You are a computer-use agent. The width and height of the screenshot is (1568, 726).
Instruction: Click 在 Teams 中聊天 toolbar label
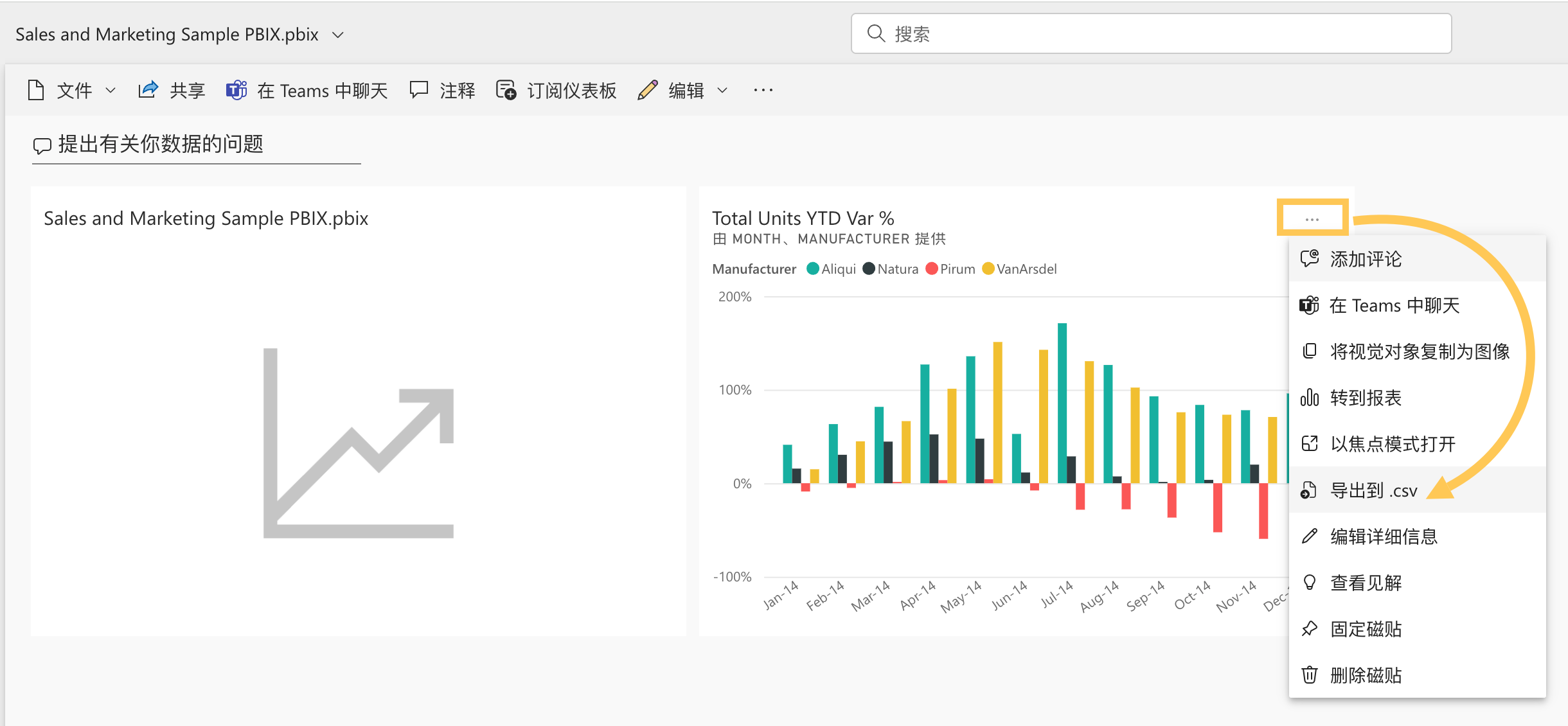(323, 91)
